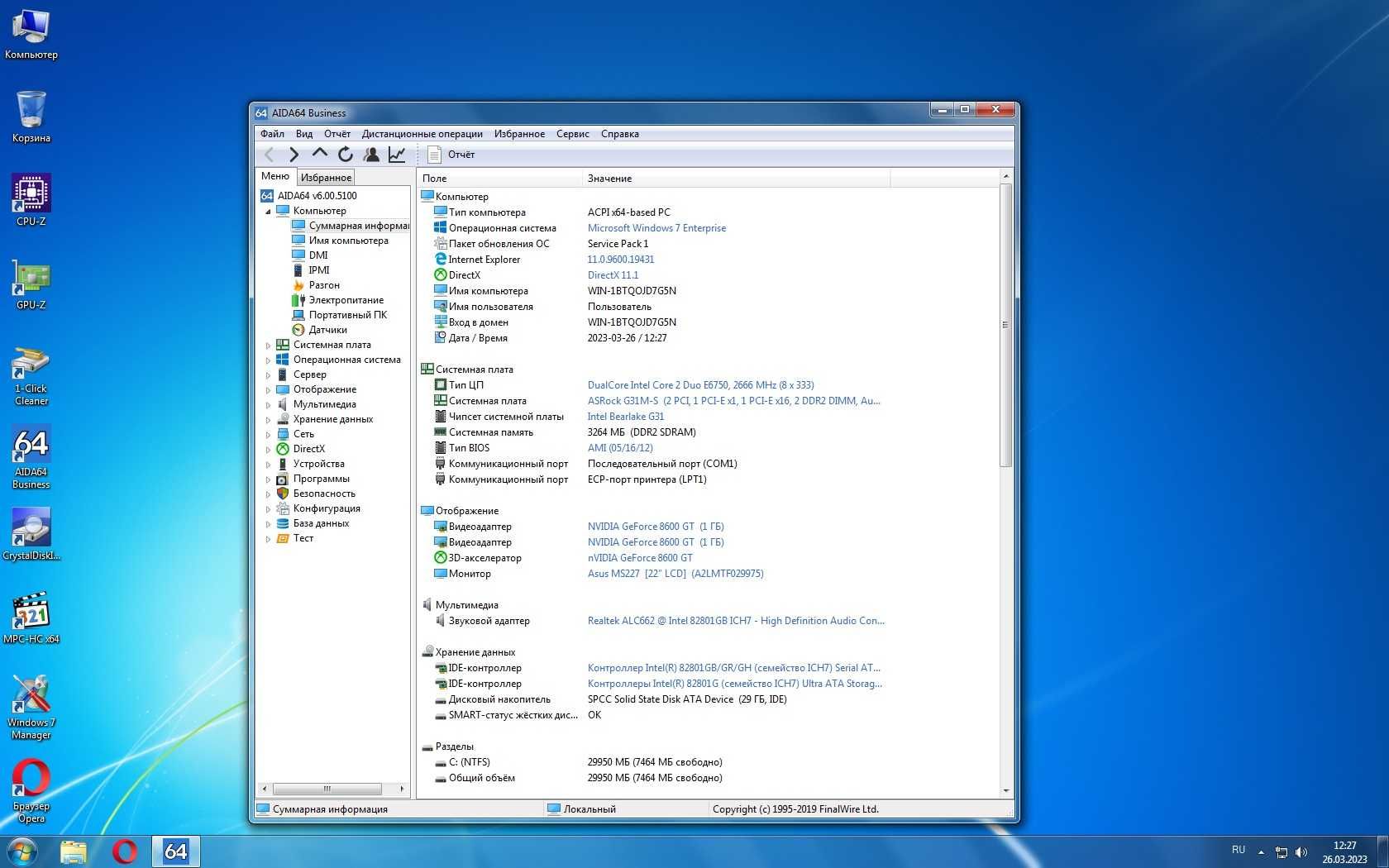Open the Отчёт menu in menu bar
This screenshot has width=1389, height=868.
tap(337, 134)
